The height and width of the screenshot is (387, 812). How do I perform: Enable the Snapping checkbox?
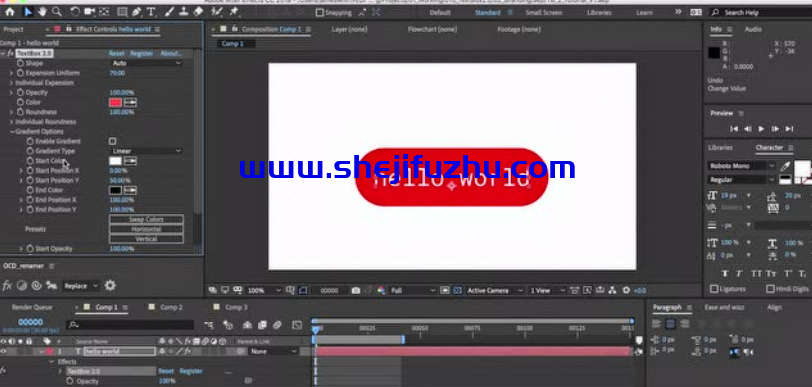(x=320, y=12)
